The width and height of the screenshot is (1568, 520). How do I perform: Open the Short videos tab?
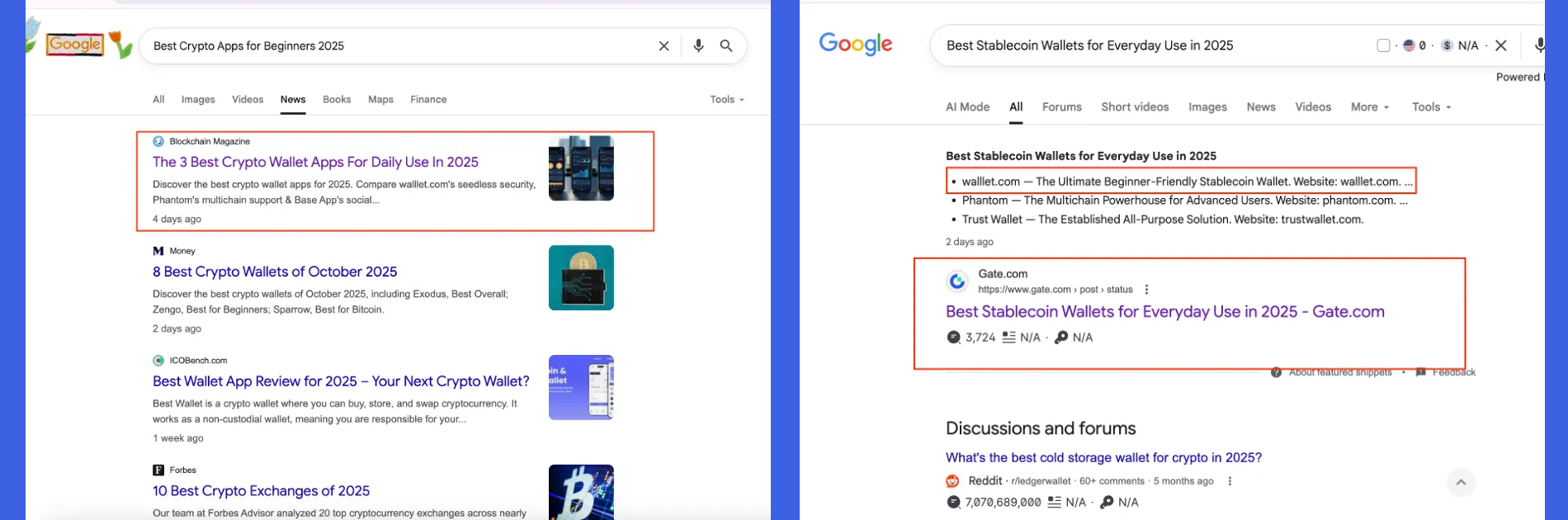click(x=1135, y=107)
